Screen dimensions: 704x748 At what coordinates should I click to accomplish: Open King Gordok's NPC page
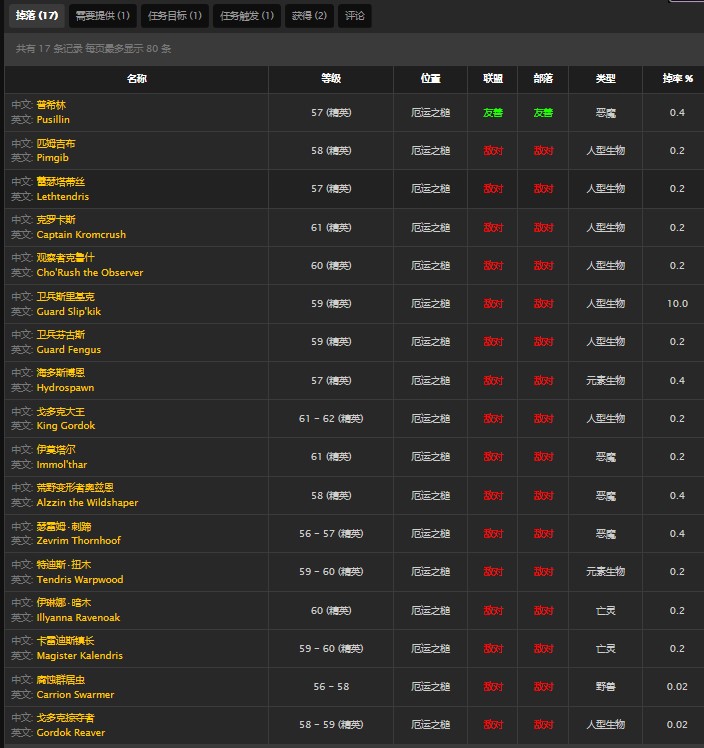pos(66,426)
